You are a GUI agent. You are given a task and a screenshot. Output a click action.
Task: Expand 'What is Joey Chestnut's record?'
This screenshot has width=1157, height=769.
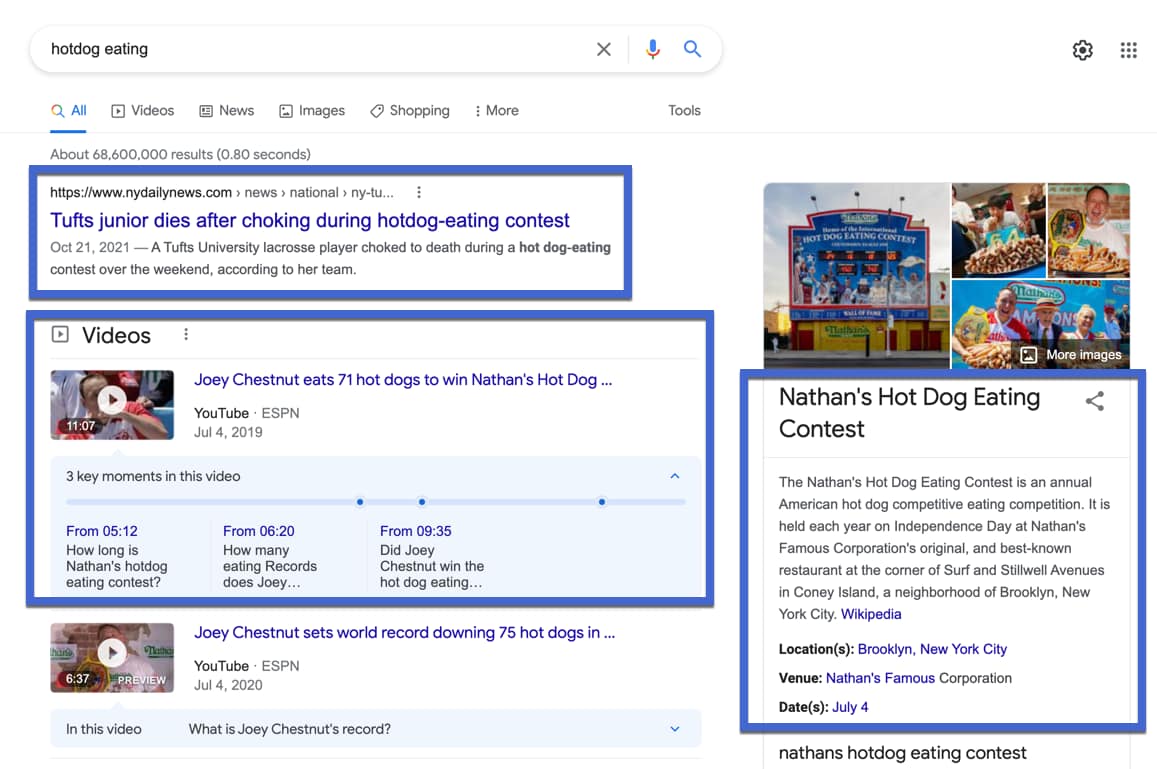coord(675,728)
